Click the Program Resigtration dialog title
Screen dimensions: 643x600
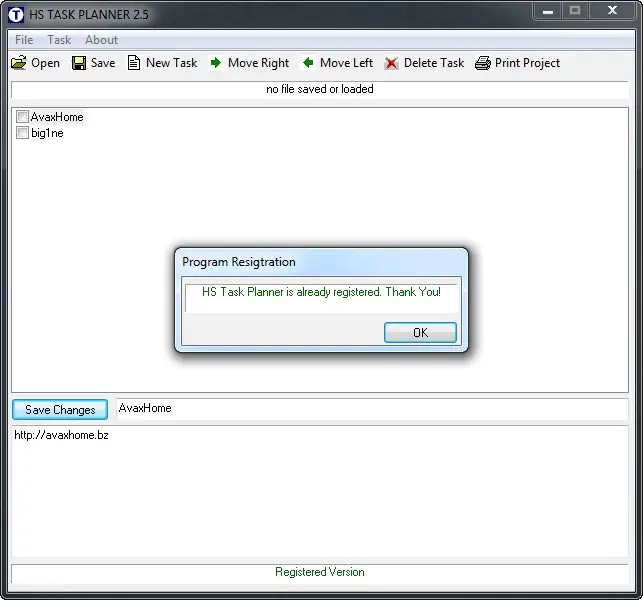point(239,262)
